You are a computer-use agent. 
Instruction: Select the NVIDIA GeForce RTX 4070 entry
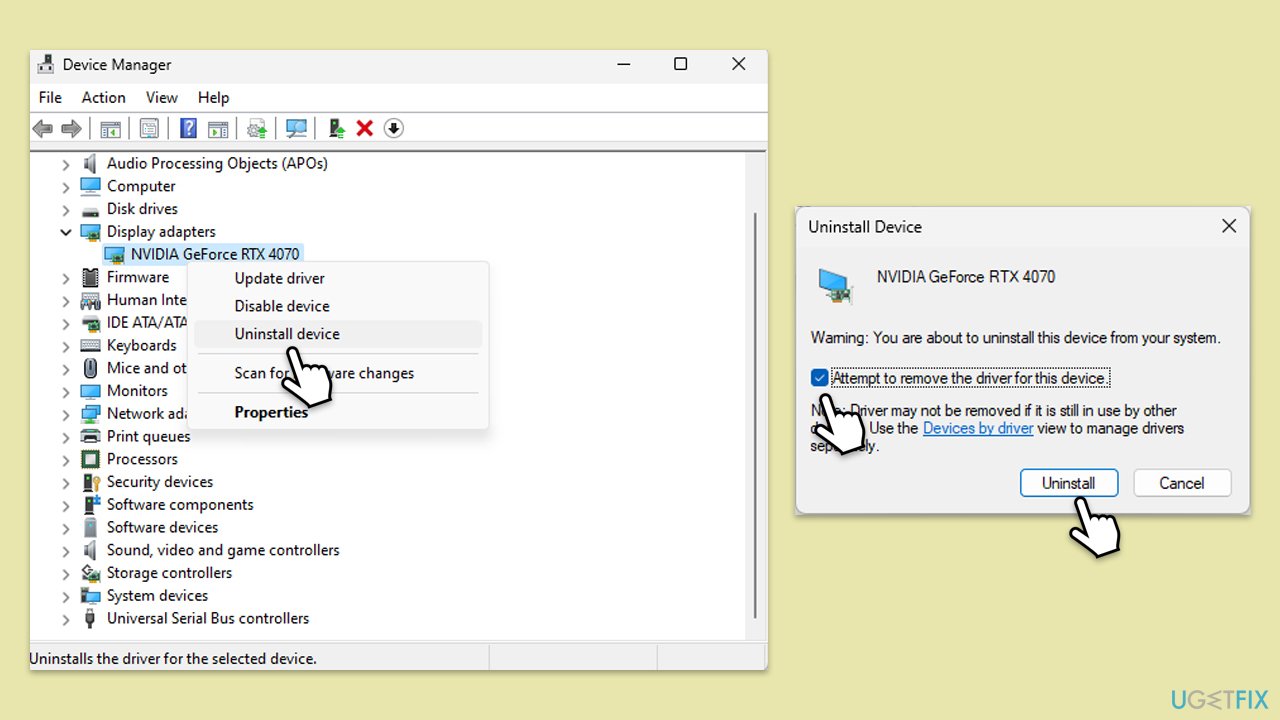(215, 254)
